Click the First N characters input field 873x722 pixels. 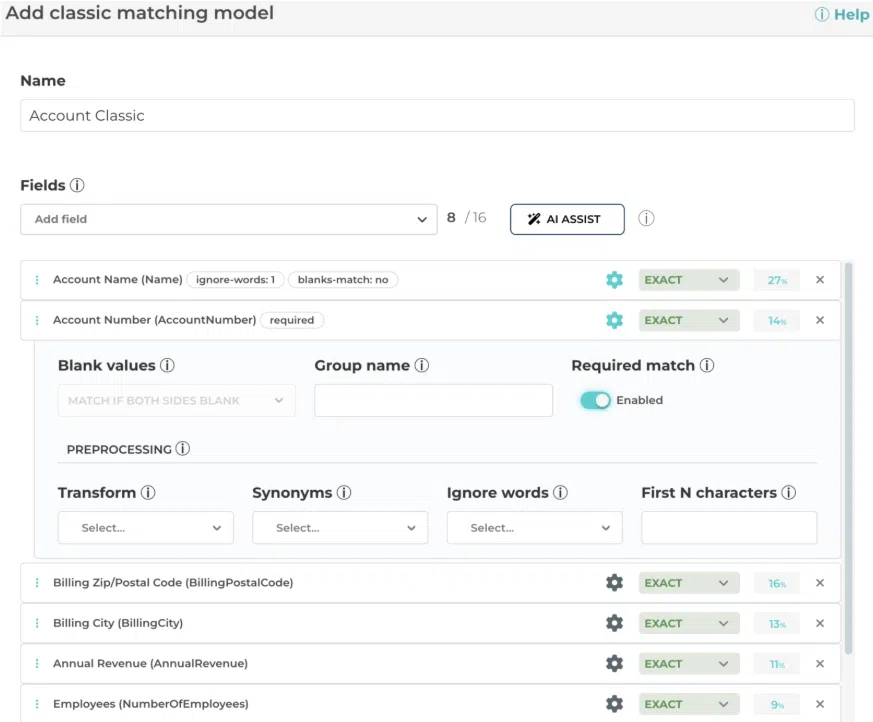coord(729,528)
